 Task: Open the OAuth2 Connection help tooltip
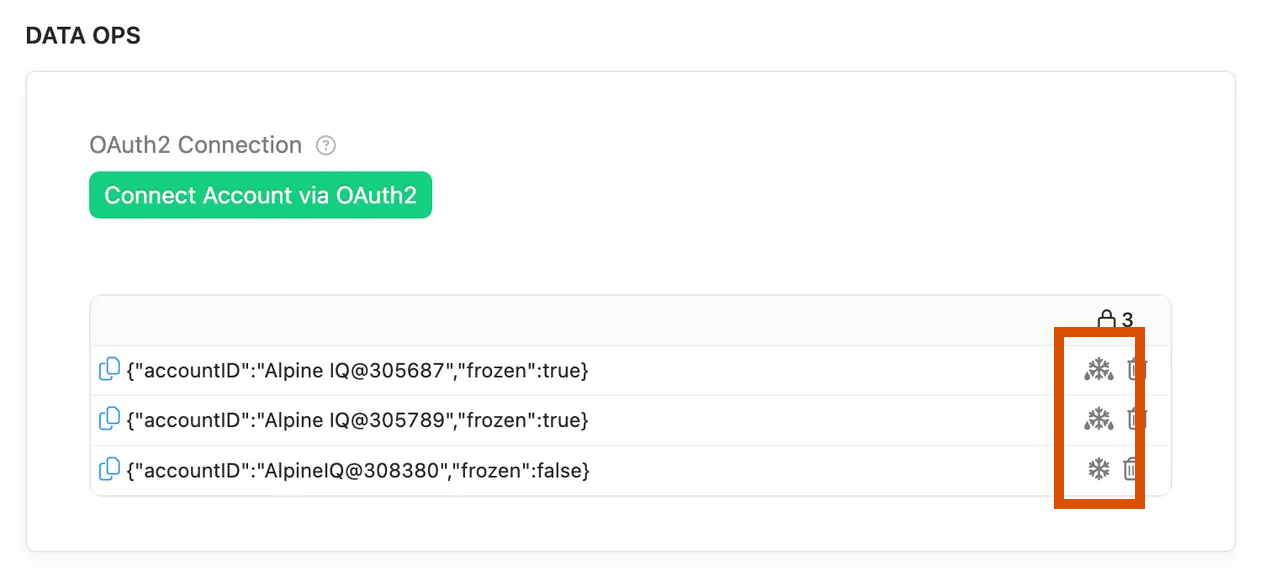pos(325,145)
